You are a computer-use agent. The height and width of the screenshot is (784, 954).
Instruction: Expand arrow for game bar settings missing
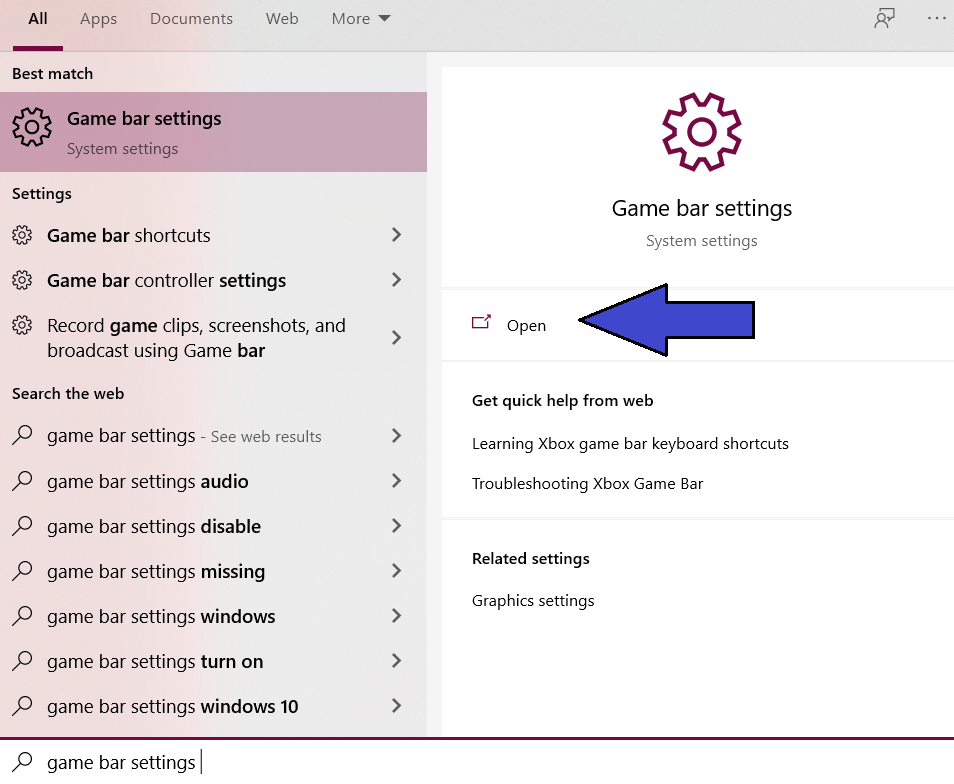click(x=396, y=571)
